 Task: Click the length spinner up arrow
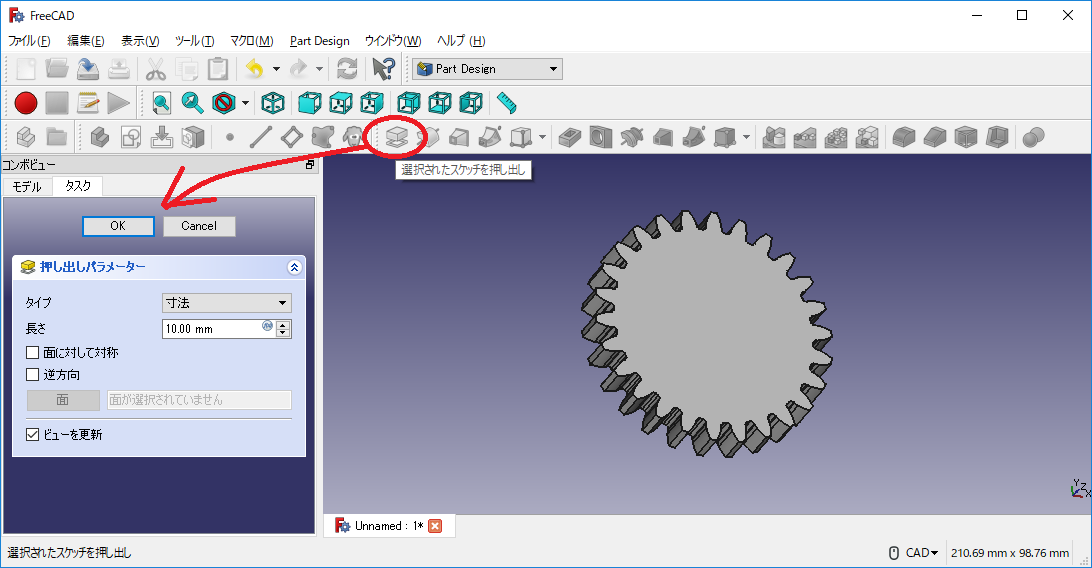point(283,324)
